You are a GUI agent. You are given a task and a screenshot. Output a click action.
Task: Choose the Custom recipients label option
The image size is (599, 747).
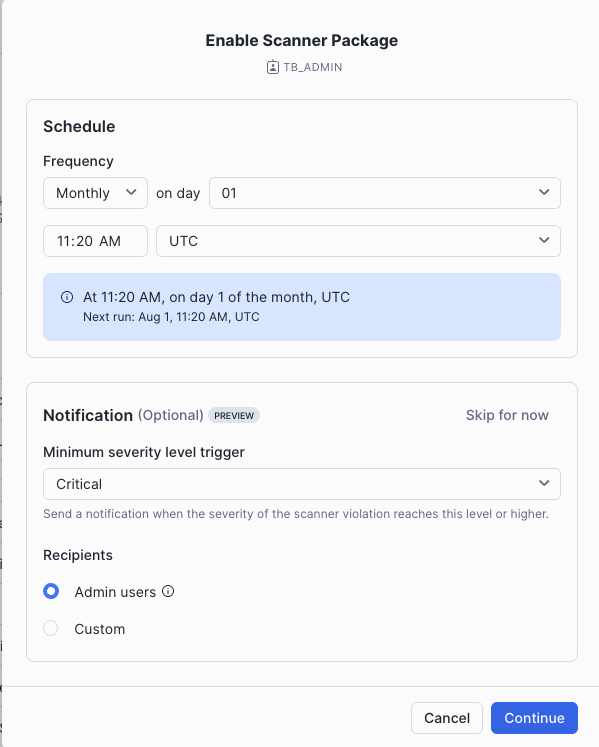pos(100,629)
